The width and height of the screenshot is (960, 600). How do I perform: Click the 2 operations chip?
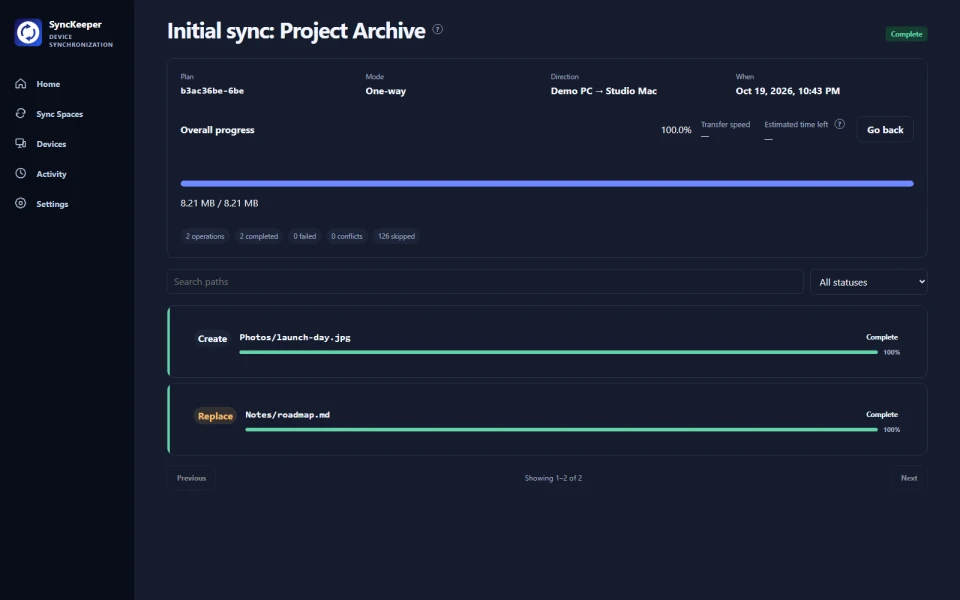205,236
